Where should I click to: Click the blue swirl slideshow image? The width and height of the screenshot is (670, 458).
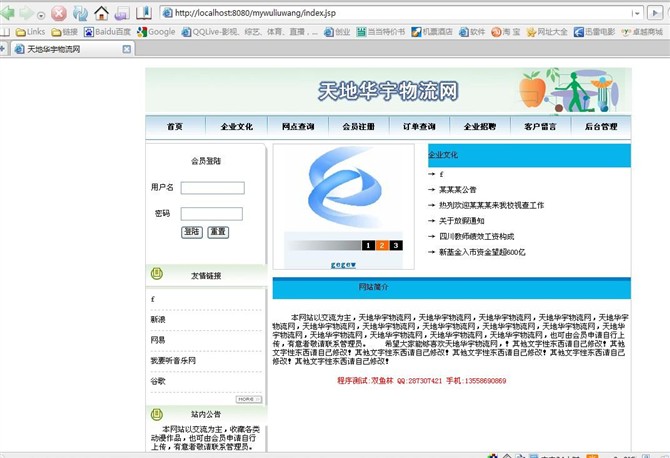pyautogui.click(x=344, y=187)
